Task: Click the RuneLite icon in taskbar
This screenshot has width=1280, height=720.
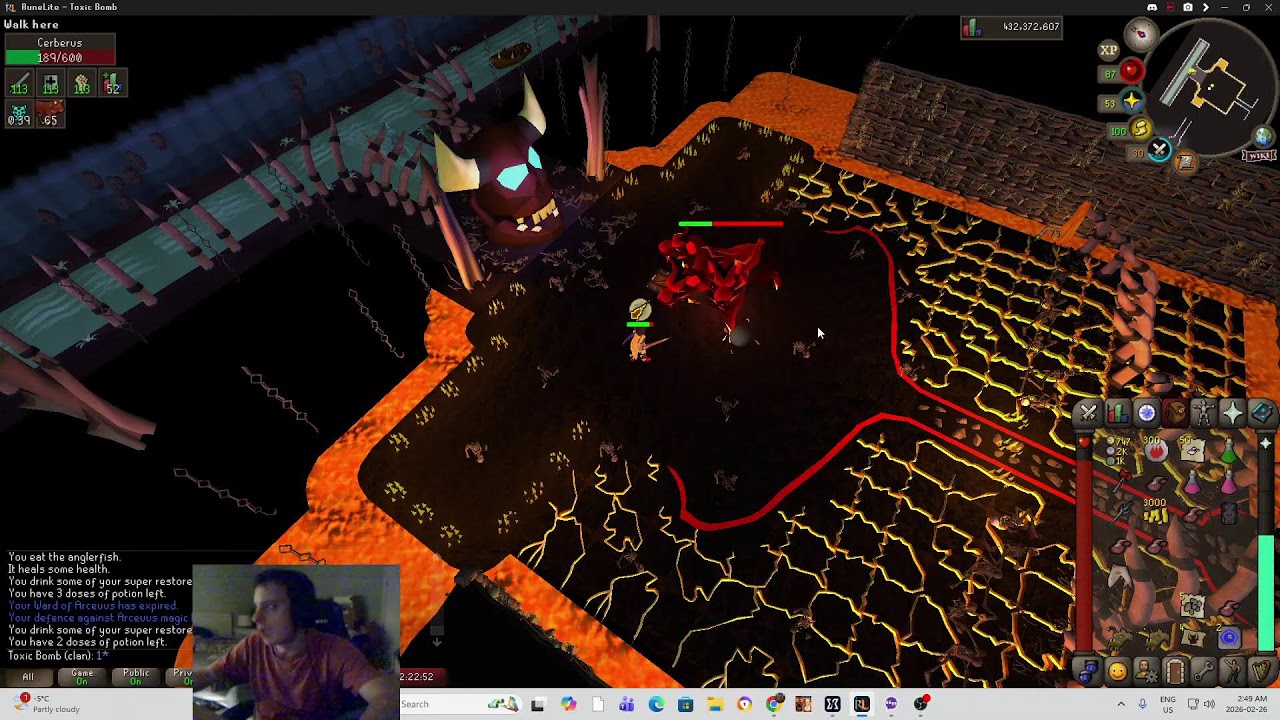Action: [862, 704]
